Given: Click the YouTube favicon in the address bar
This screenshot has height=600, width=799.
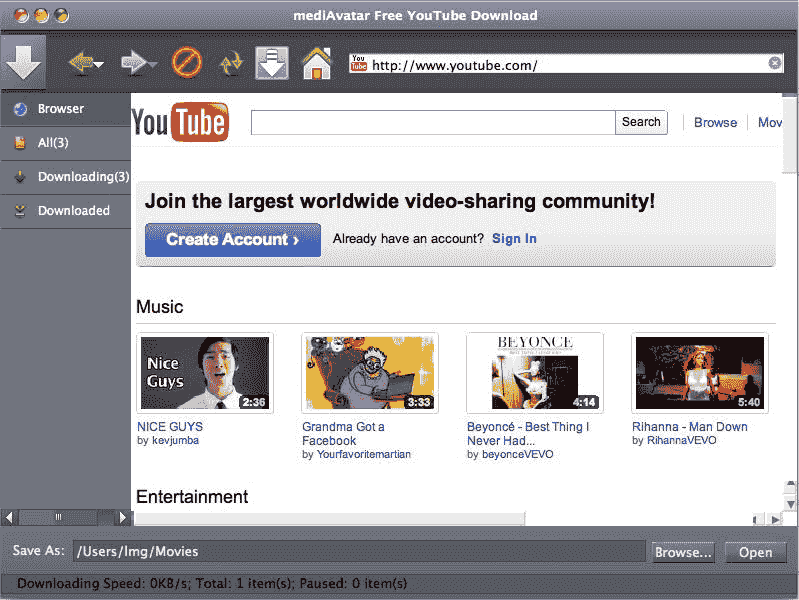Looking at the screenshot, I should coord(359,63).
